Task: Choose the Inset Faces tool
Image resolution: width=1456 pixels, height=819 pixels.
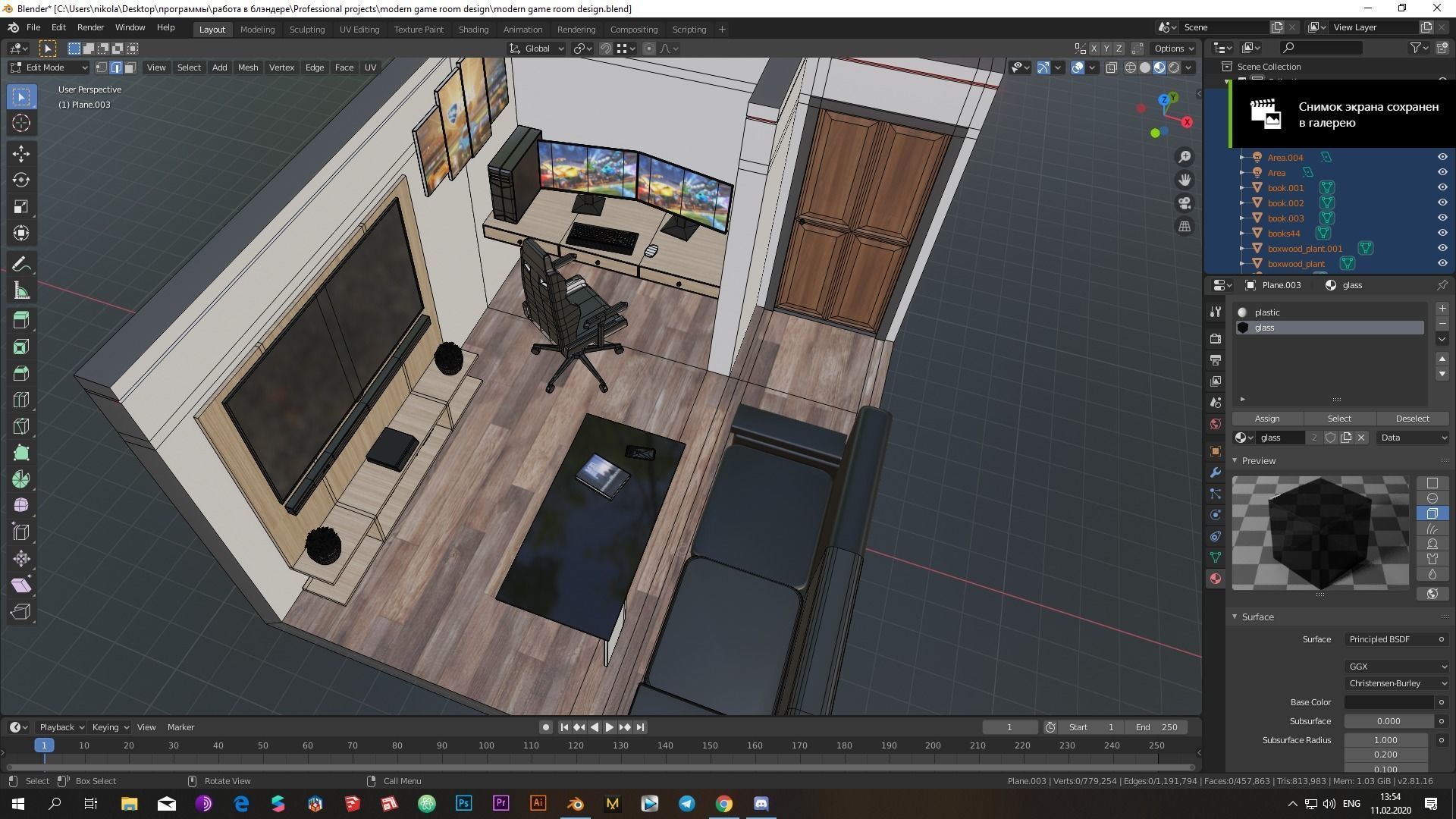Action: click(21, 347)
